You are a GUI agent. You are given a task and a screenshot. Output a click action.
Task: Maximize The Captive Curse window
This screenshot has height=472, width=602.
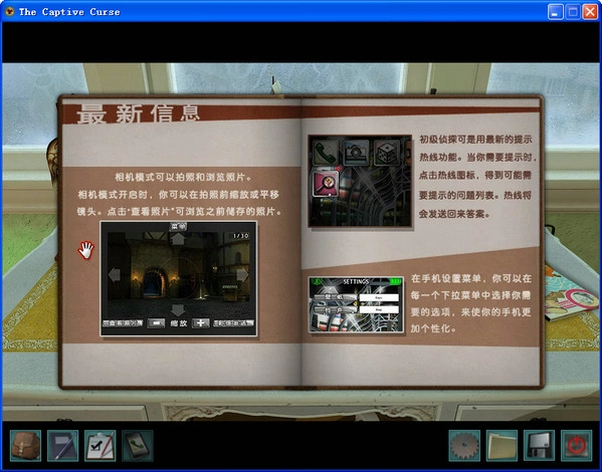point(573,12)
